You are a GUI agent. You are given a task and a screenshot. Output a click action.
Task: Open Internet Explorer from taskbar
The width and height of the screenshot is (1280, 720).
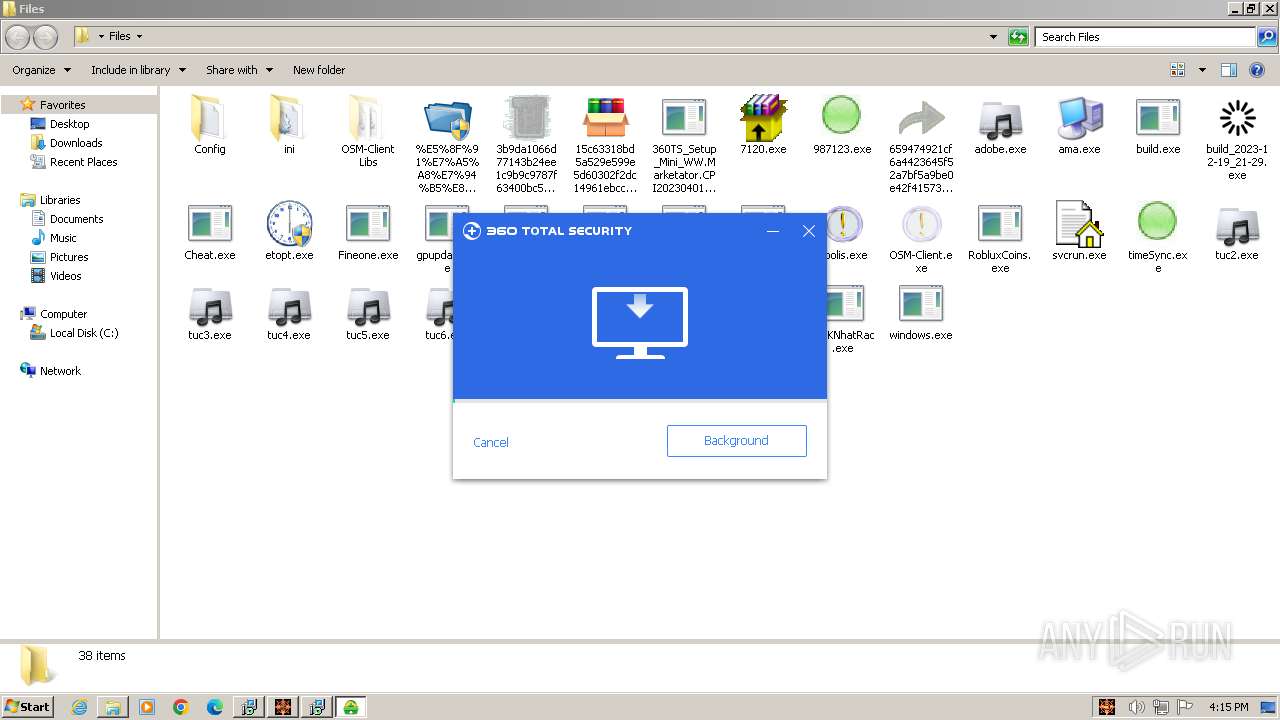pyautogui.click(x=80, y=707)
